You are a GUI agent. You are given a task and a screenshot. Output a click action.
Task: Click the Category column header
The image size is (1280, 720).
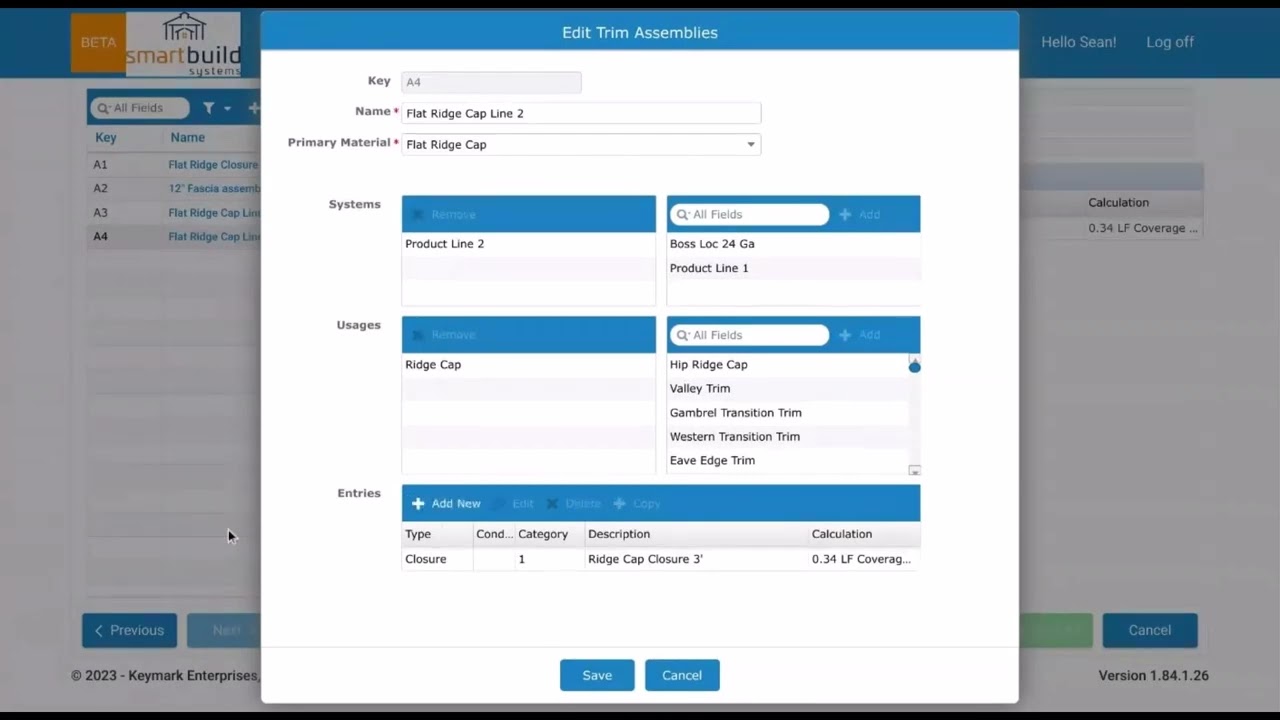[x=549, y=534]
